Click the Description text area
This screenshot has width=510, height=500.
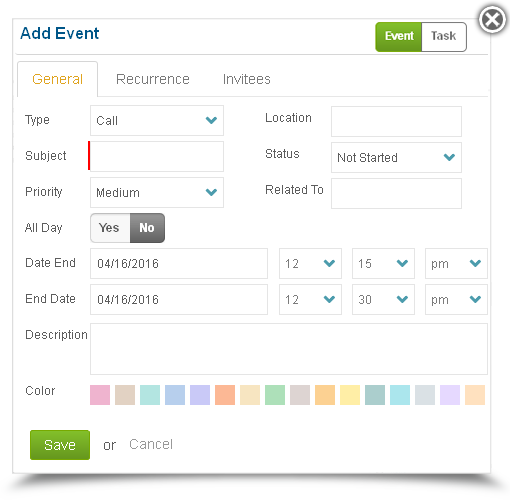[x=289, y=349]
